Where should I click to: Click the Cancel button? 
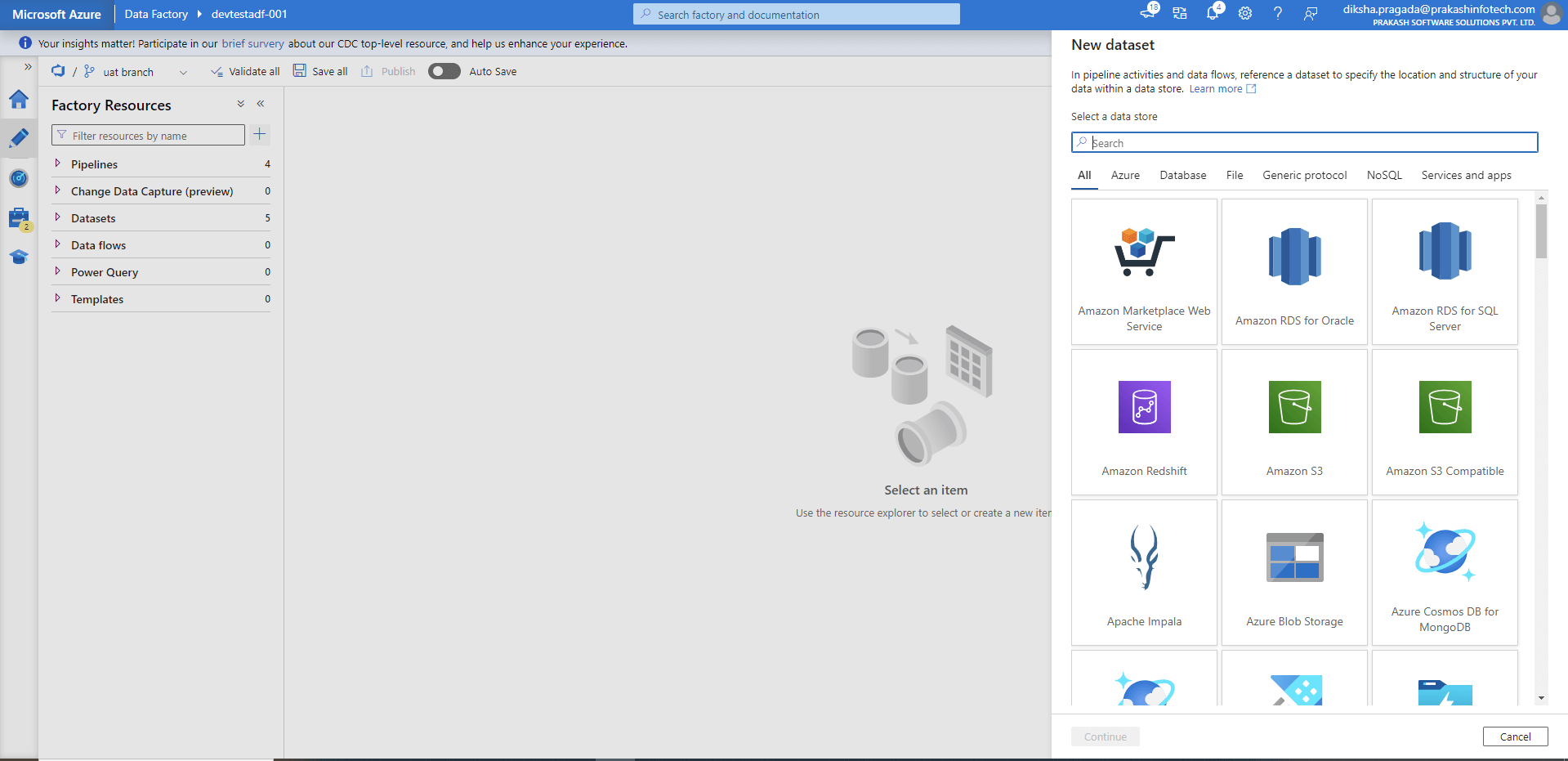click(1515, 736)
